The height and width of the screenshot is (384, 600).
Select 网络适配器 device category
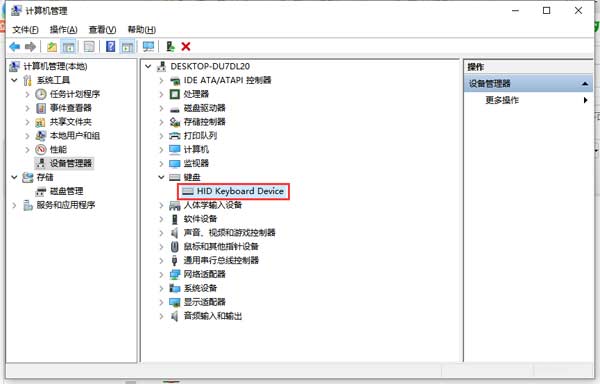[x=204, y=274]
